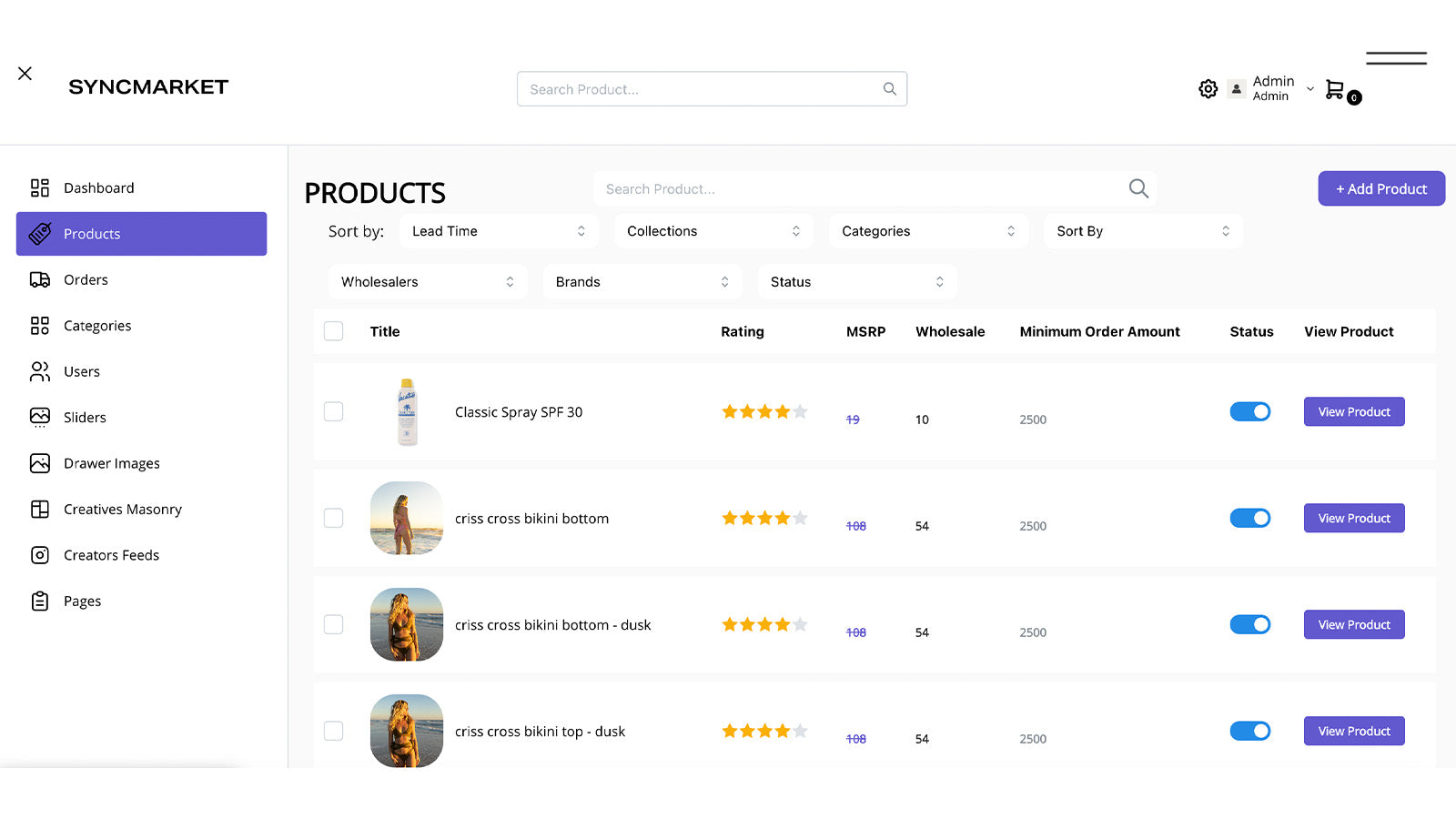Click the Categories squares icon

pyautogui.click(x=40, y=326)
